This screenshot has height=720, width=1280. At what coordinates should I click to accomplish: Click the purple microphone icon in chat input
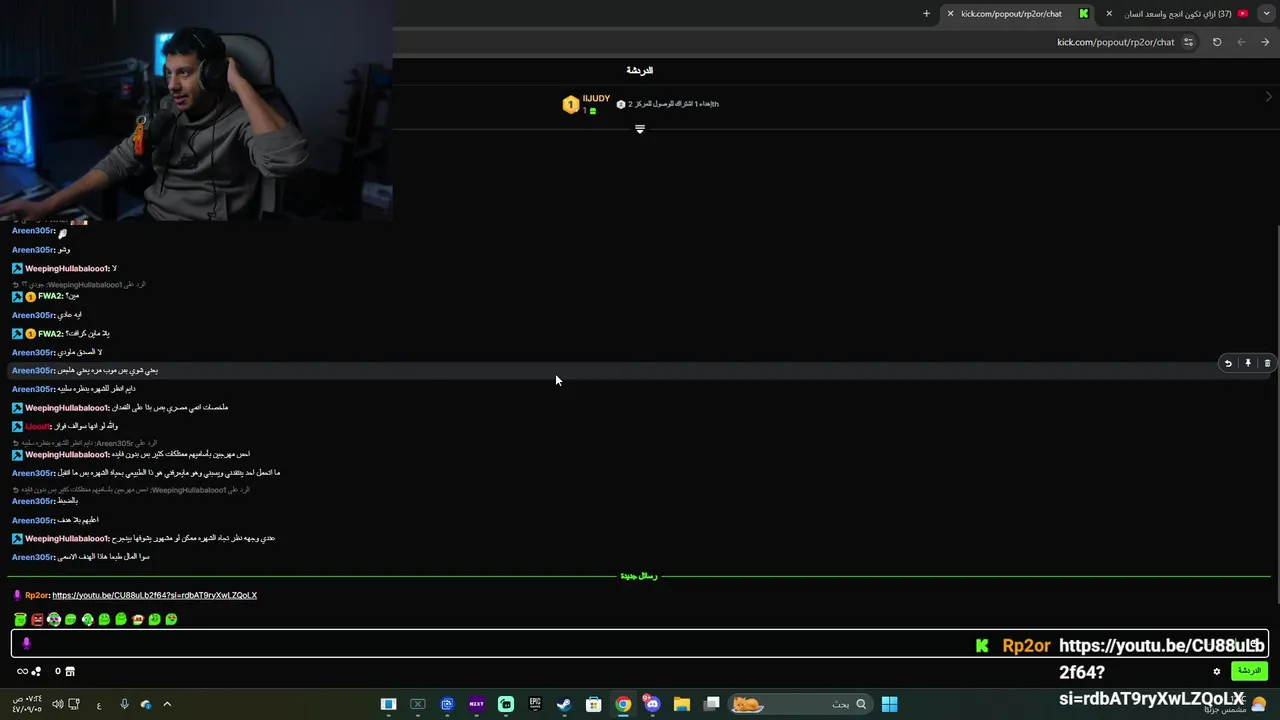pos(27,644)
